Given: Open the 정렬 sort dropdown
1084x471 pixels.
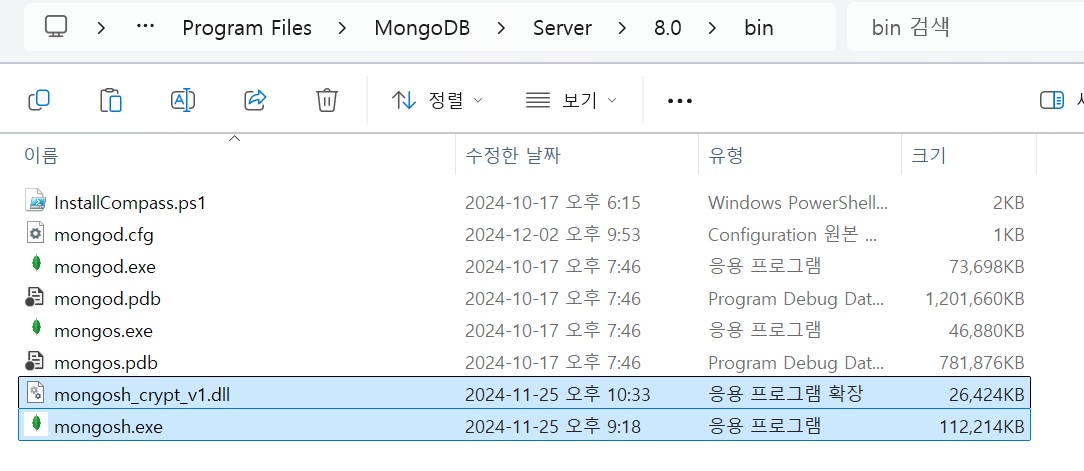Looking at the screenshot, I should pyautogui.click(x=437, y=101).
